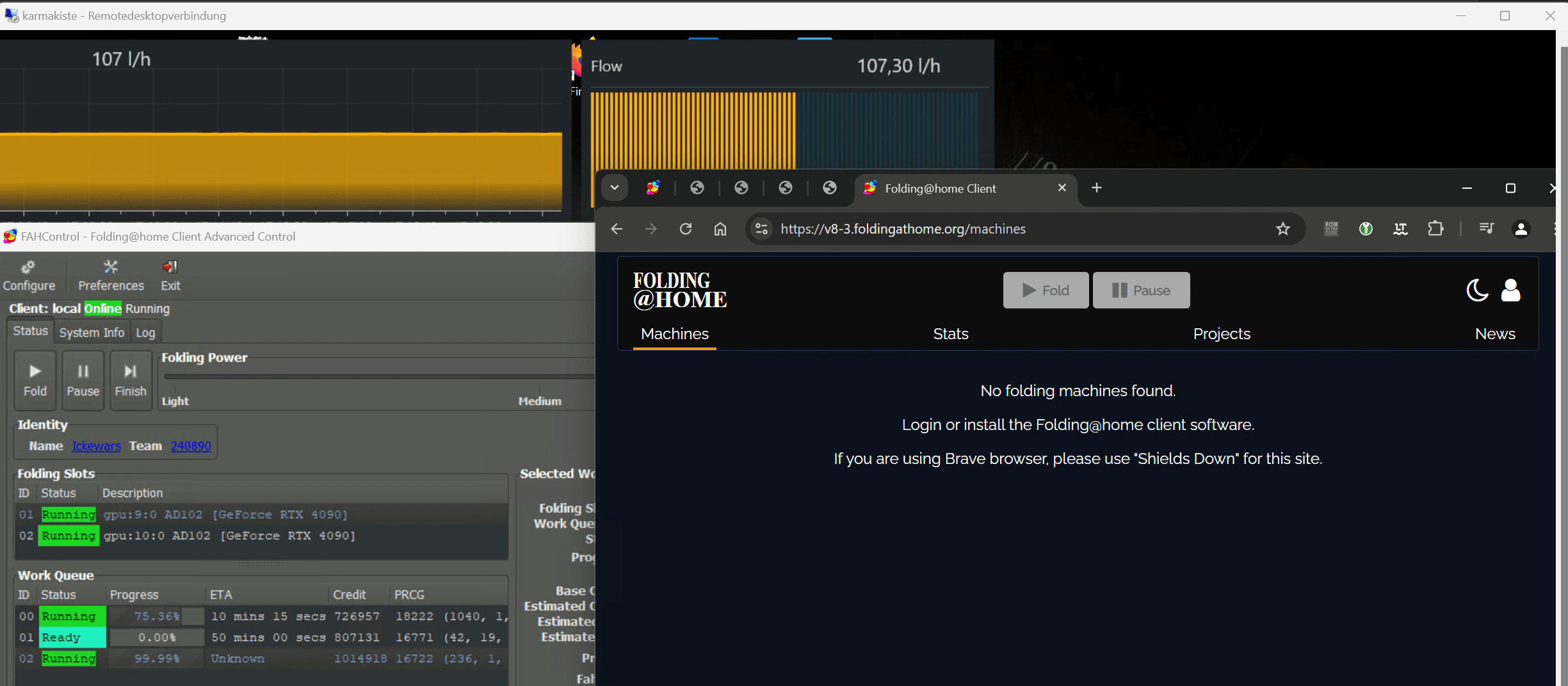Open the Machines page tab
The width and height of the screenshot is (1568, 686).
tap(675, 334)
